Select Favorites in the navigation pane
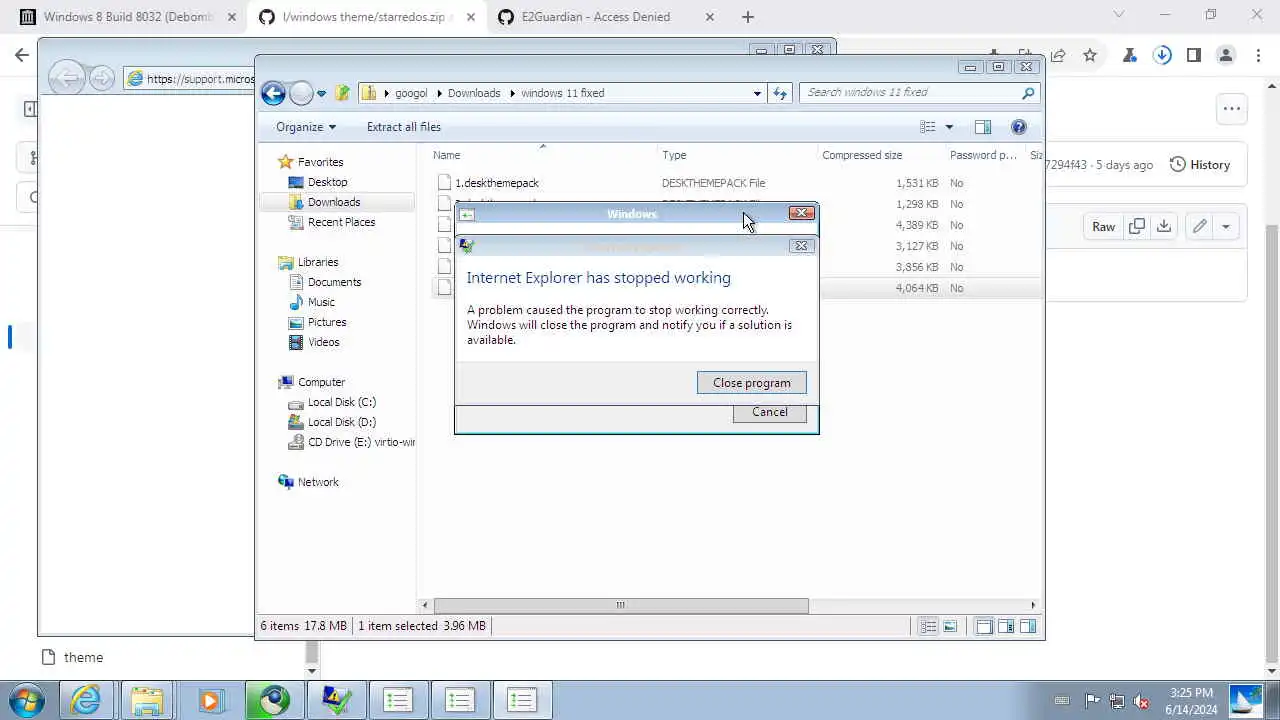 tap(320, 162)
